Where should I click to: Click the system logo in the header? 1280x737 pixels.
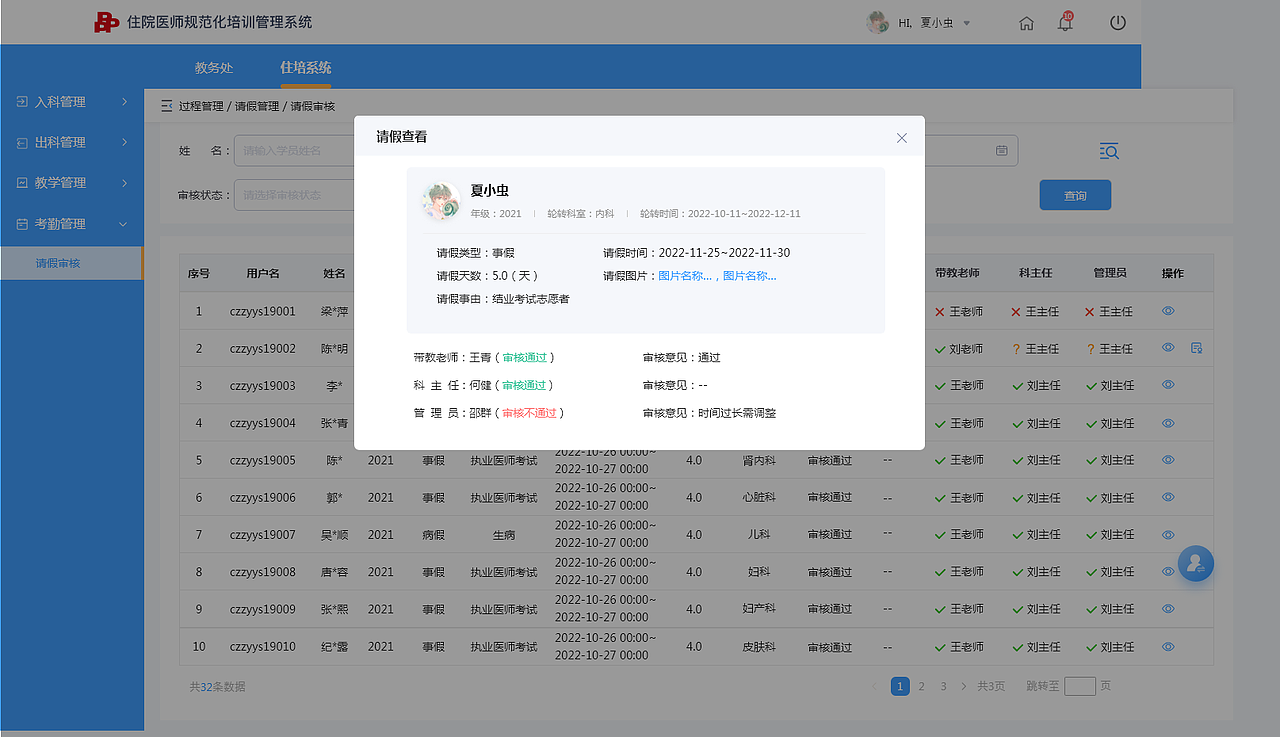[106, 22]
